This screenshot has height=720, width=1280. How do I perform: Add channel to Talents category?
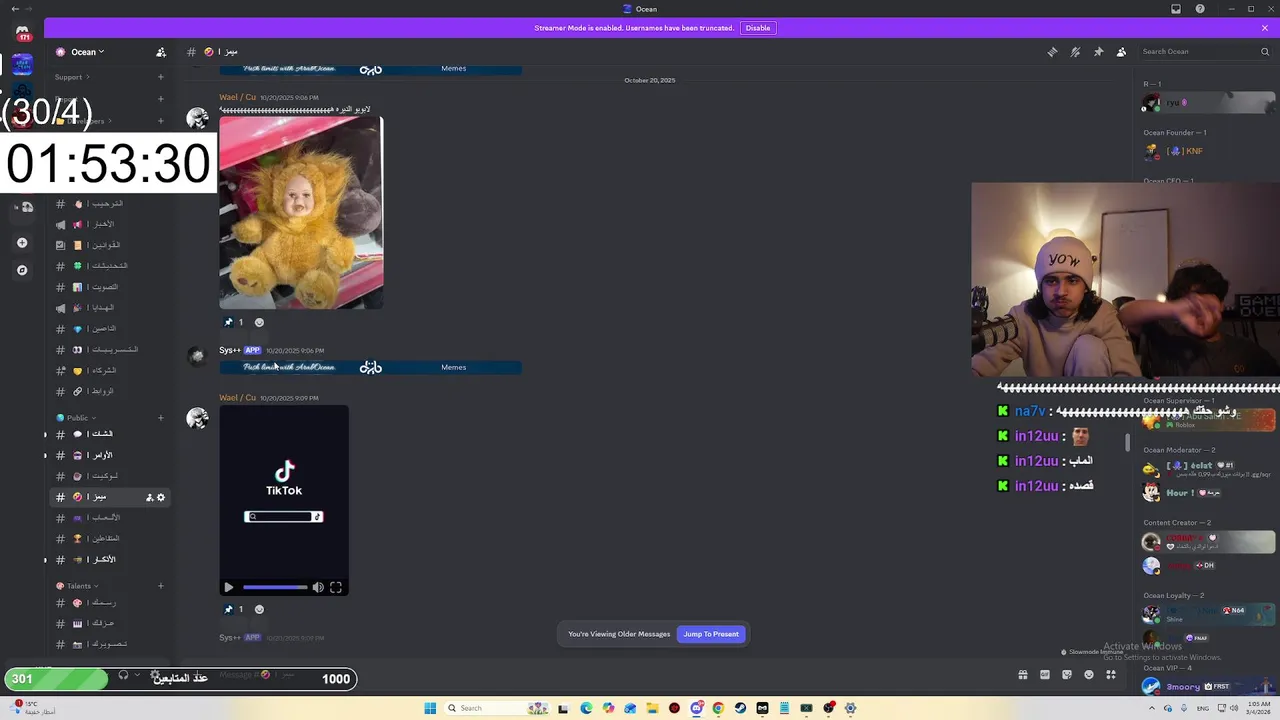[160, 586]
